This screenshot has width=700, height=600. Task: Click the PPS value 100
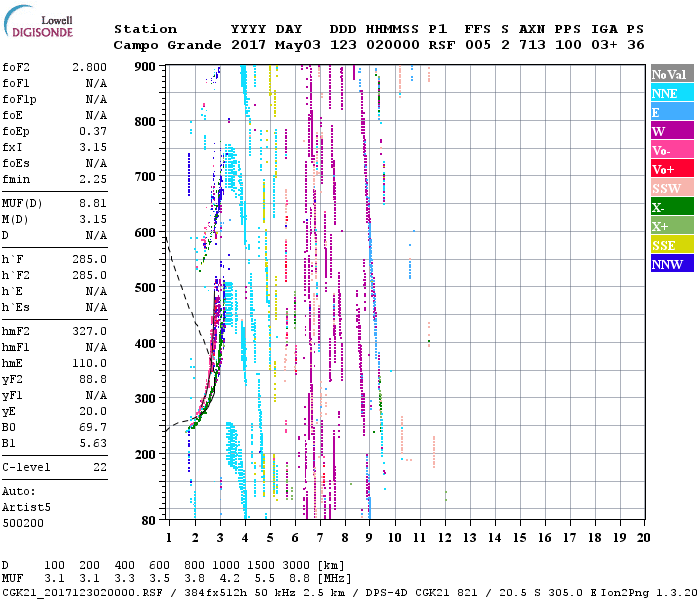tap(568, 45)
